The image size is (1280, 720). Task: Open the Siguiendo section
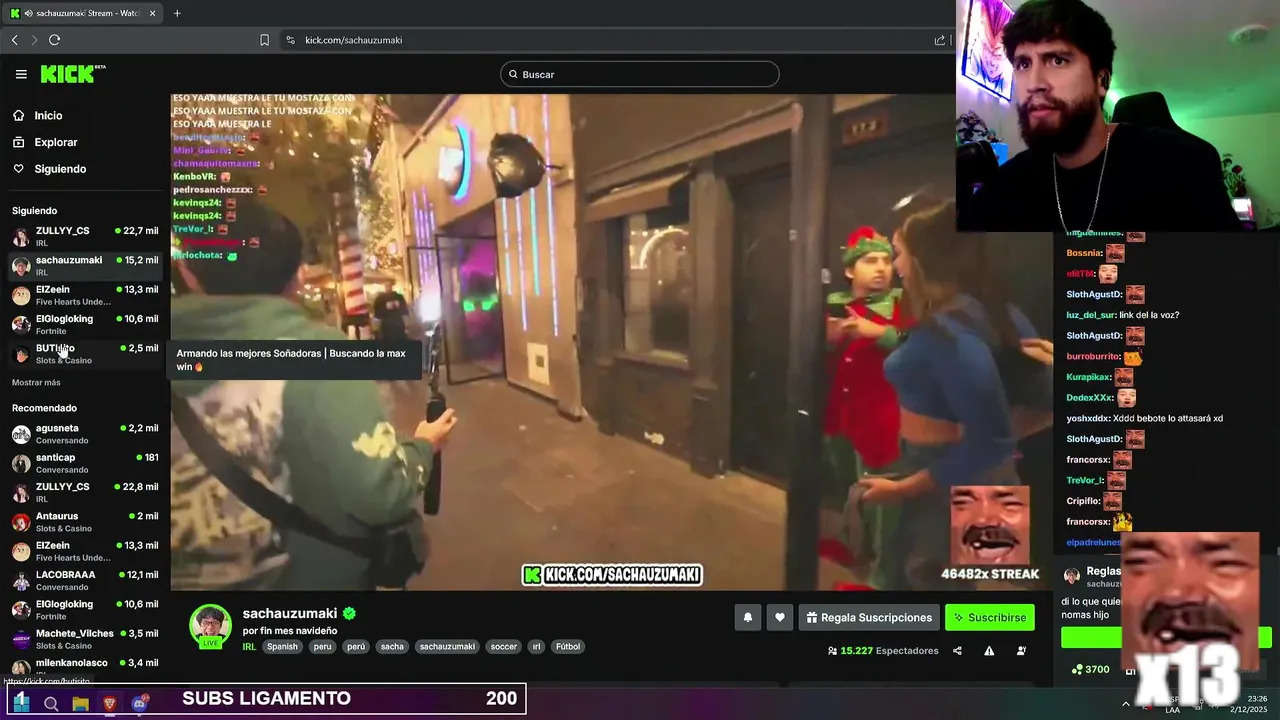(x=60, y=169)
